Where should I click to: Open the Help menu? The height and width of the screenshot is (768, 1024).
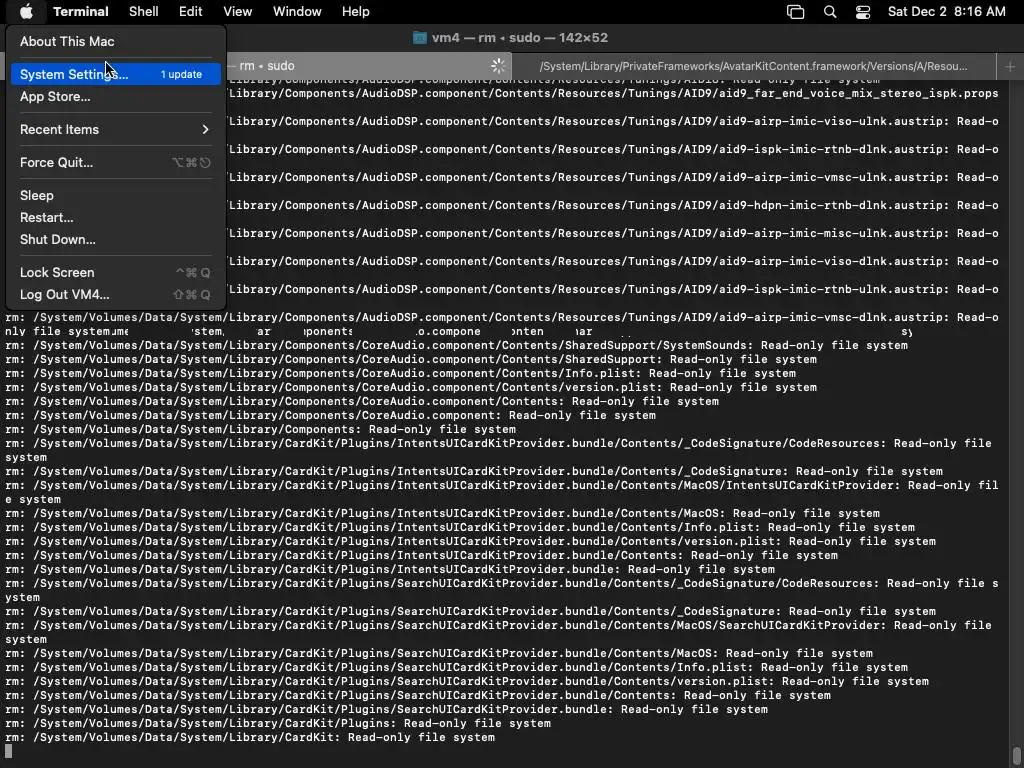355,11
